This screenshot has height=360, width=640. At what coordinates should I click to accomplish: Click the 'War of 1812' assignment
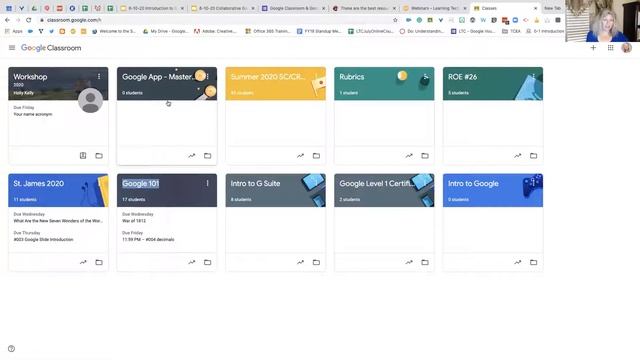coord(134,221)
